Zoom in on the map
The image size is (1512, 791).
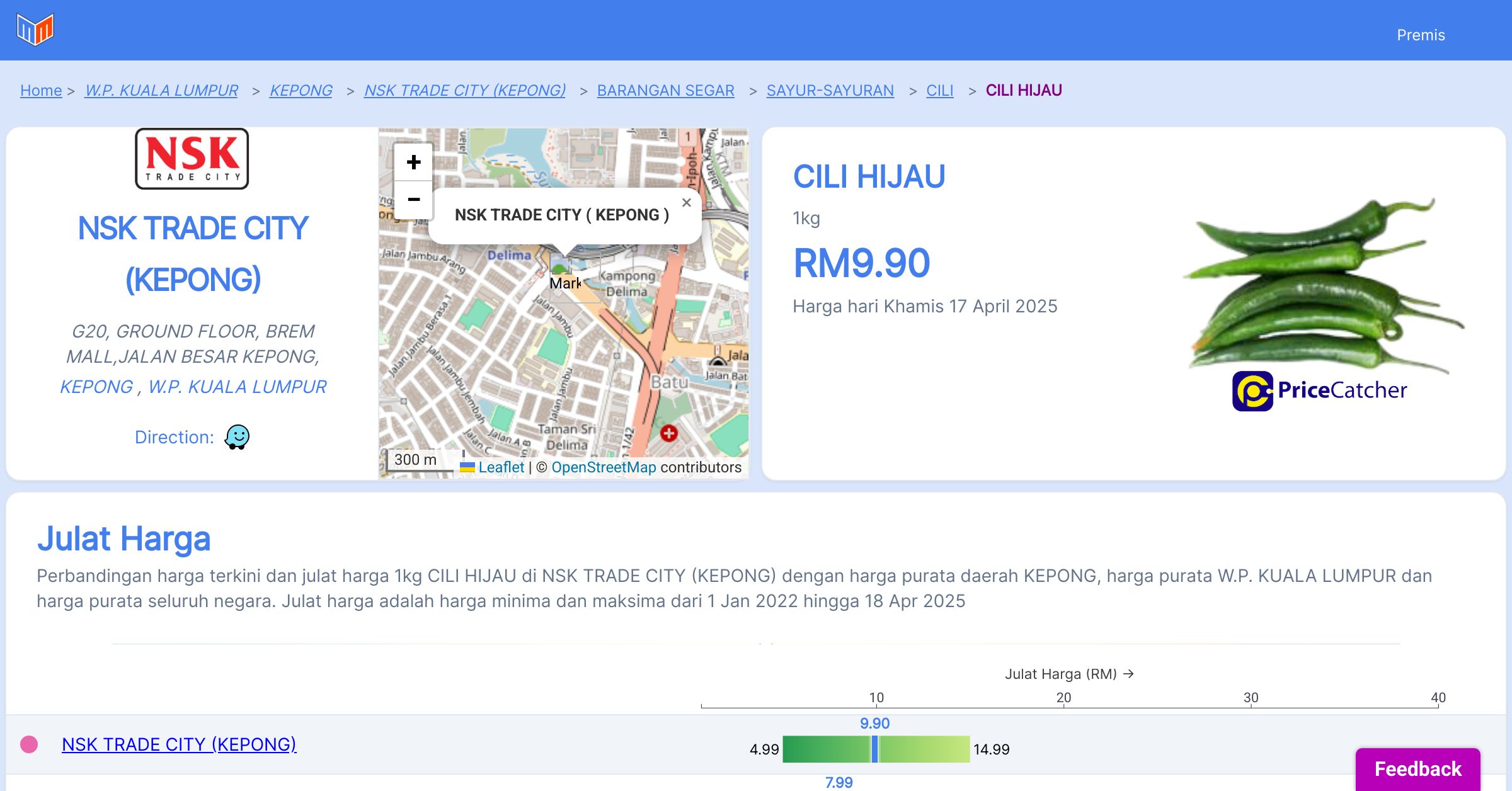(413, 162)
